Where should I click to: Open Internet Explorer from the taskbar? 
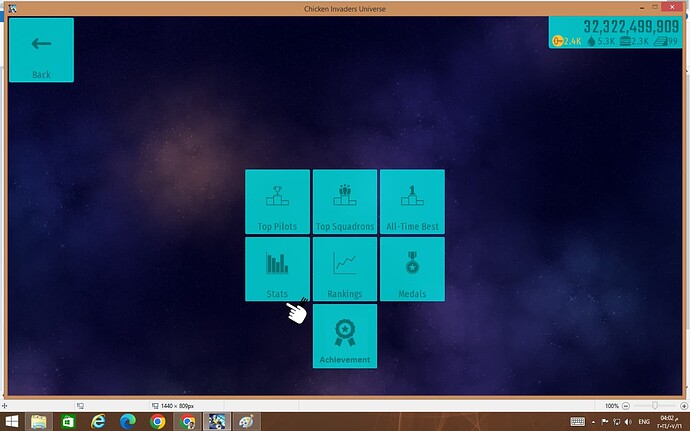click(98, 421)
